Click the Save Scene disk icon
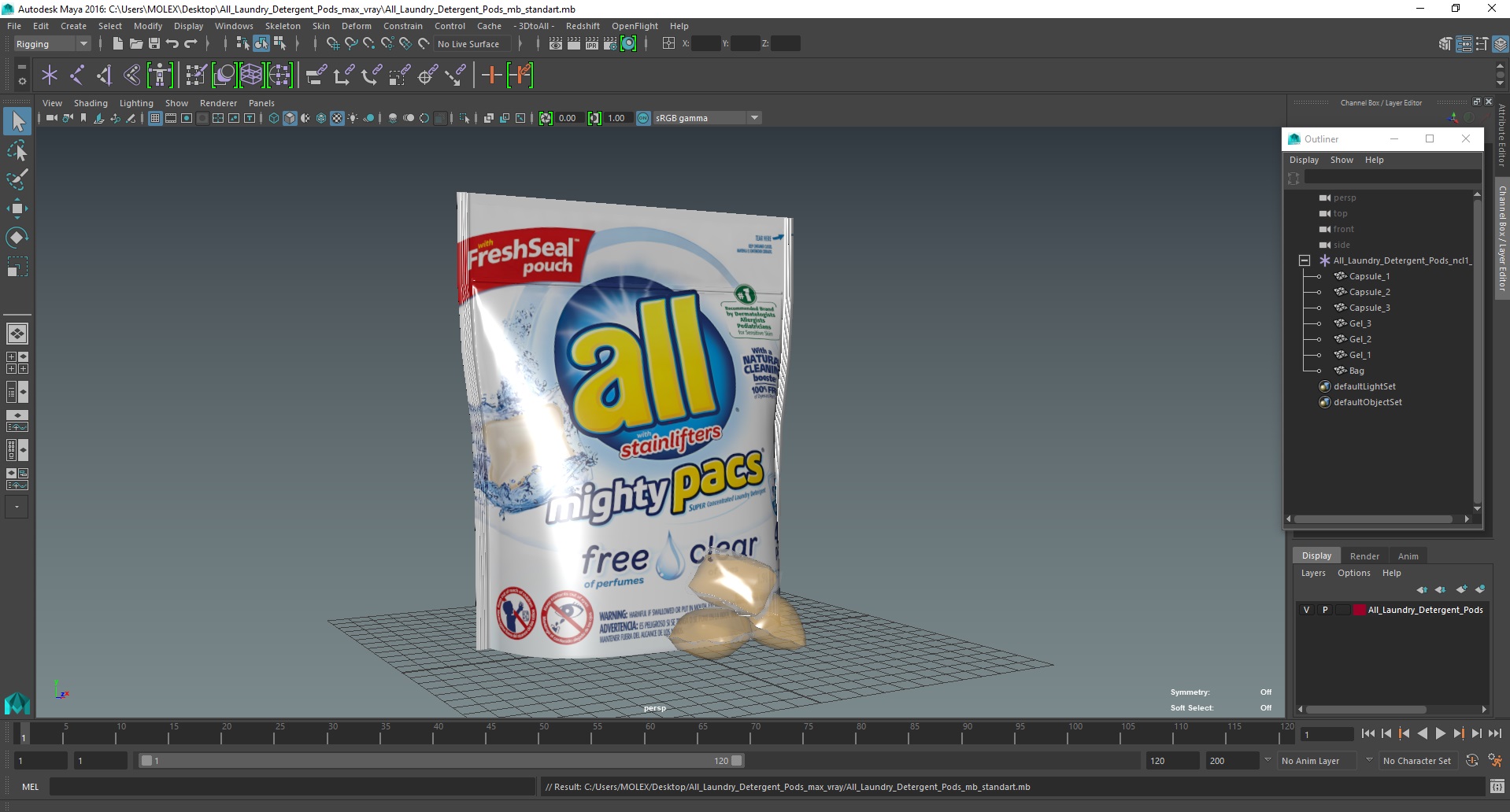1510x812 pixels. click(154, 44)
